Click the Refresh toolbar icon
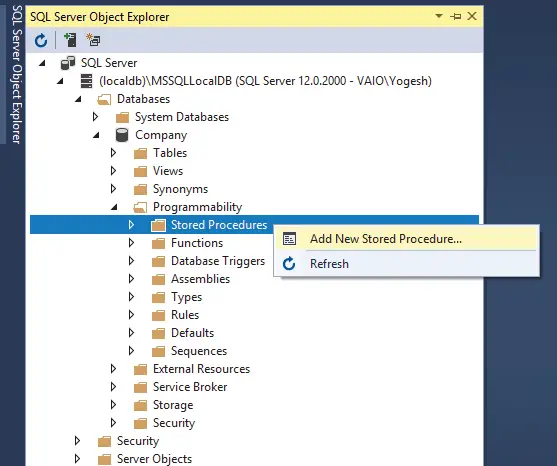Viewport: 557px width, 466px height. (x=41, y=40)
